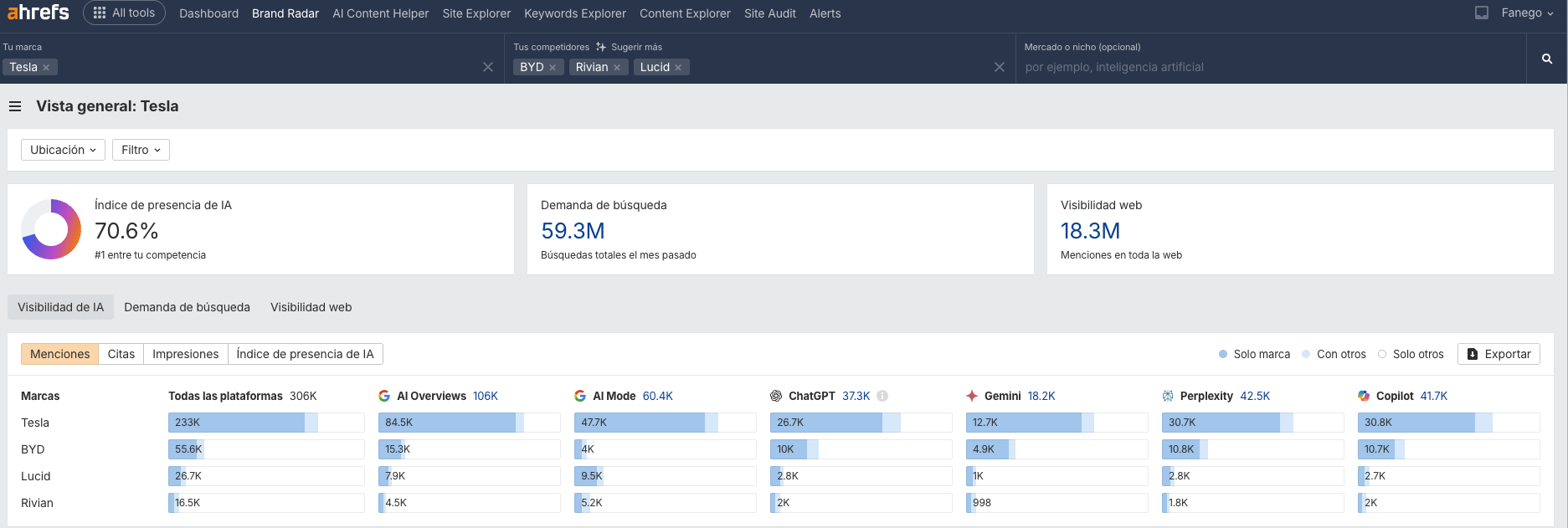Open the Fanego account menu
Viewport: 1568px width, 528px height.
(x=1527, y=13)
